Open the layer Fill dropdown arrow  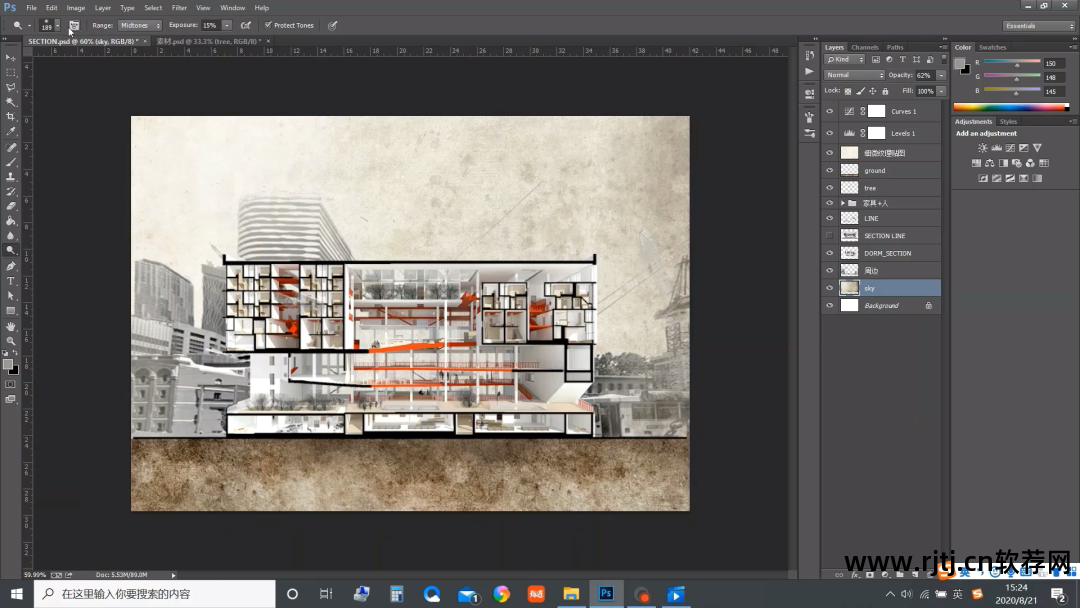pos(941,91)
